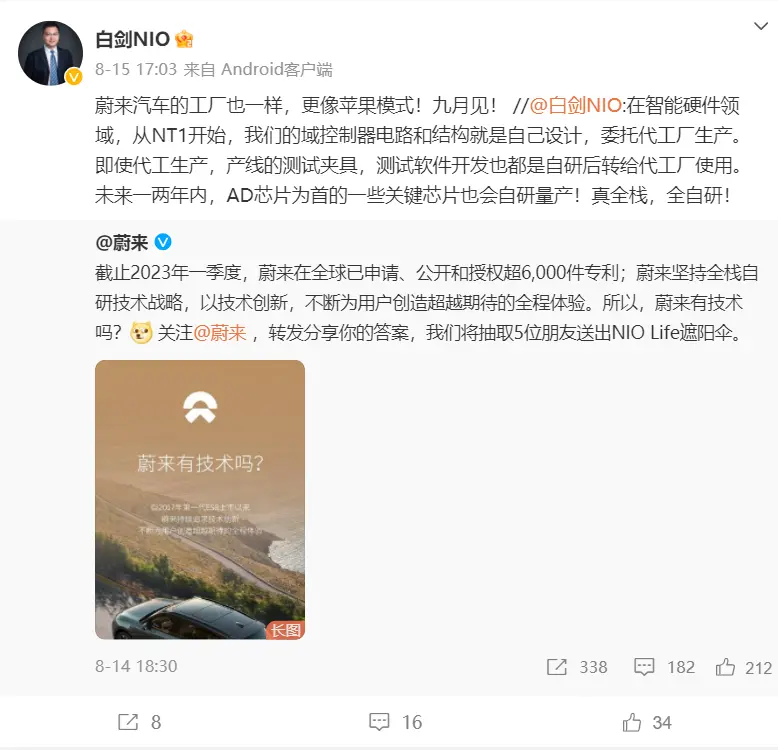Click the doge emoji in quoted post

point(141,332)
